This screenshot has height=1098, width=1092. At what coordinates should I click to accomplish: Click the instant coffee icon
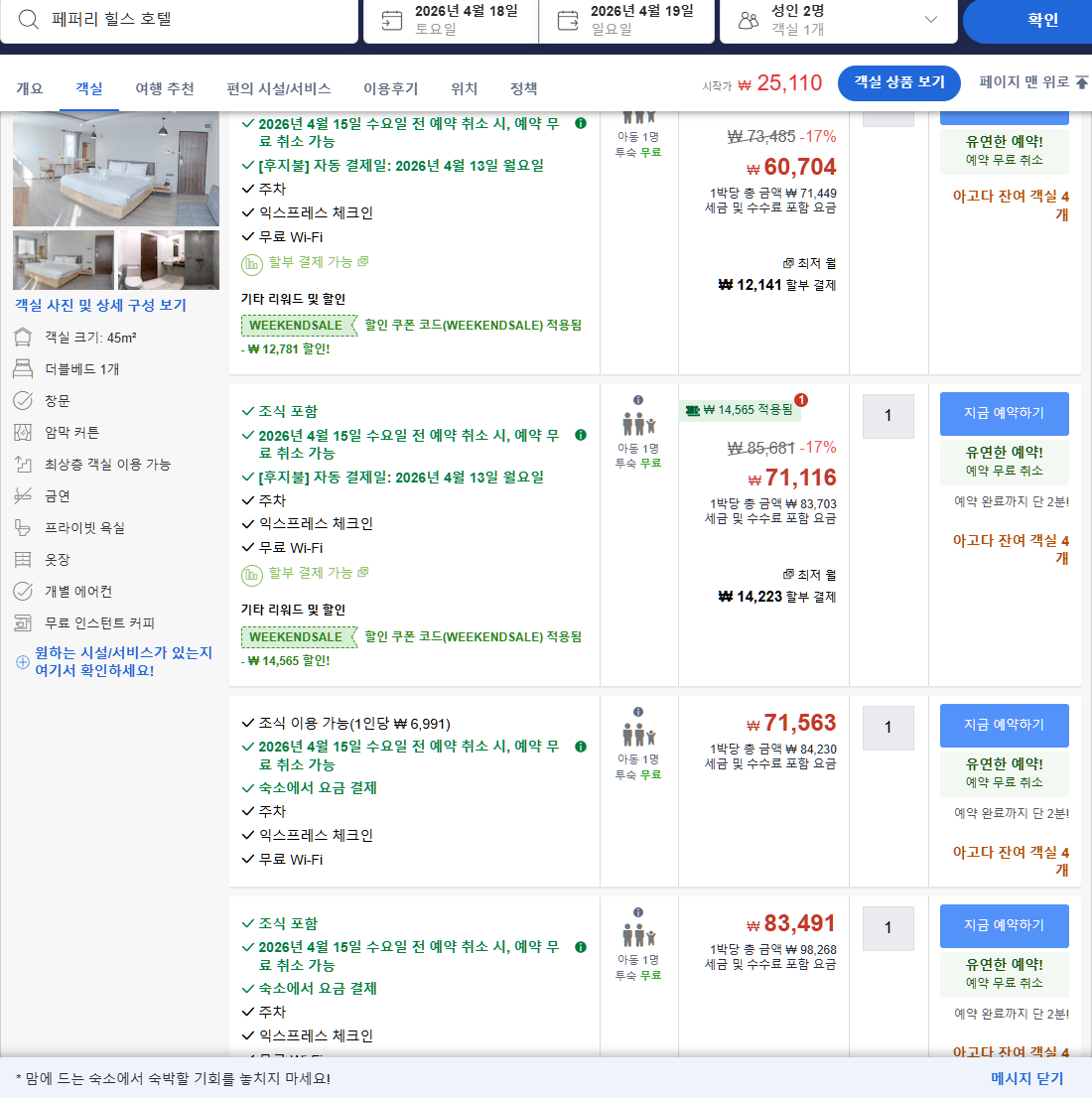click(23, 623)
